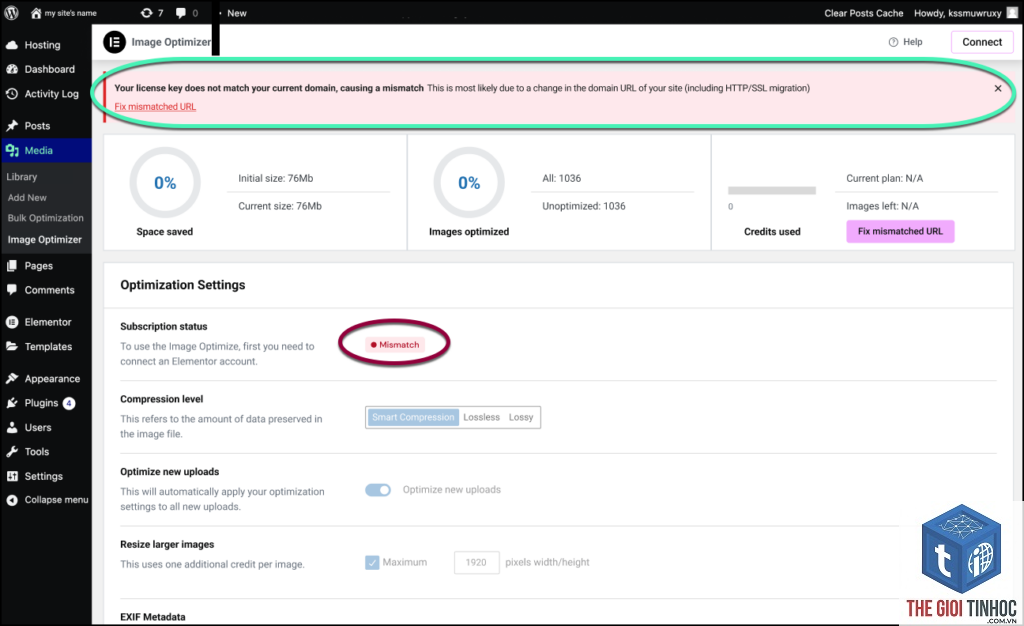
Task: Click the Posts pushpin icon
Action: pos(12,125)
